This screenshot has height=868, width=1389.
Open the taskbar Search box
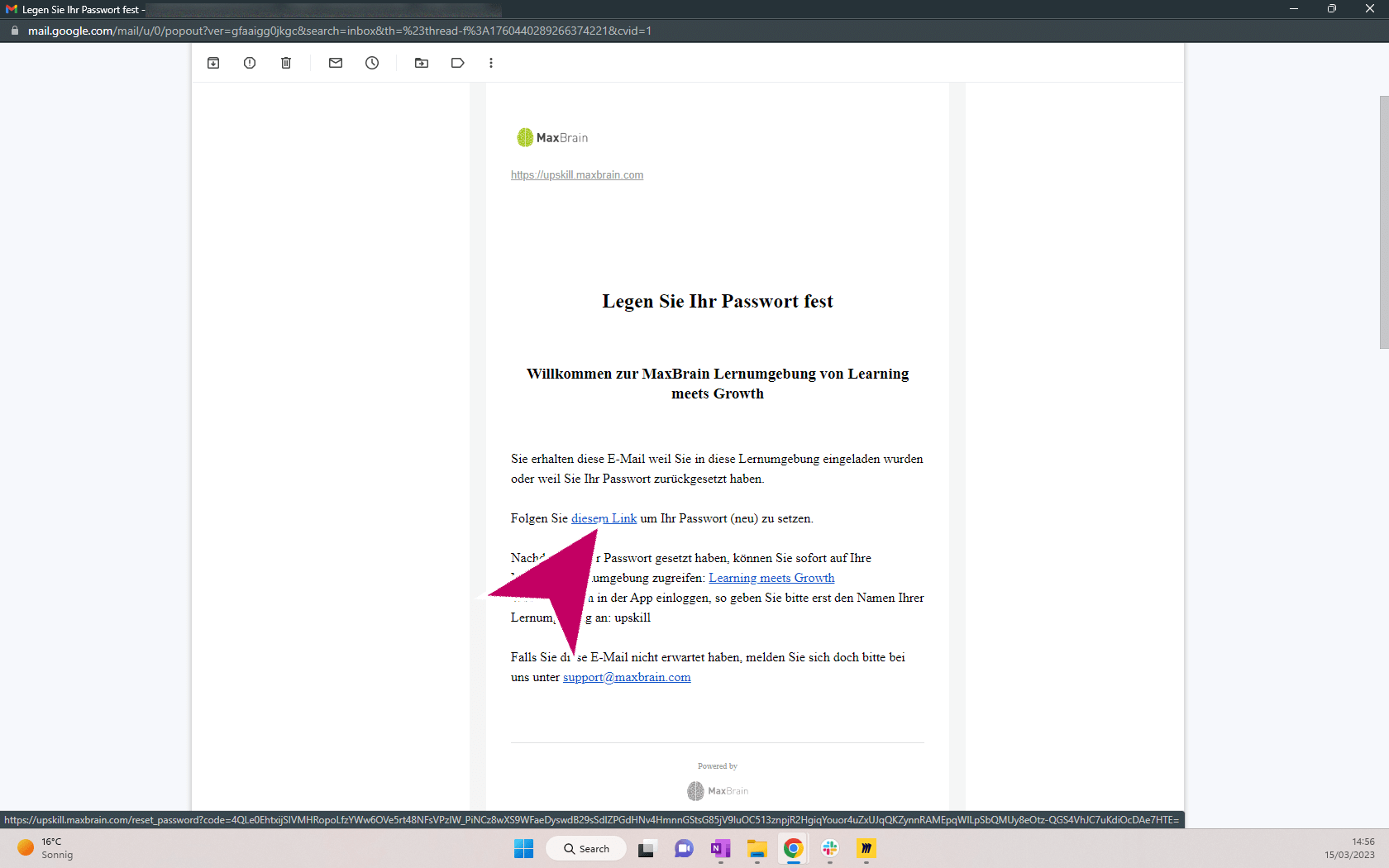tap(586, 848)
